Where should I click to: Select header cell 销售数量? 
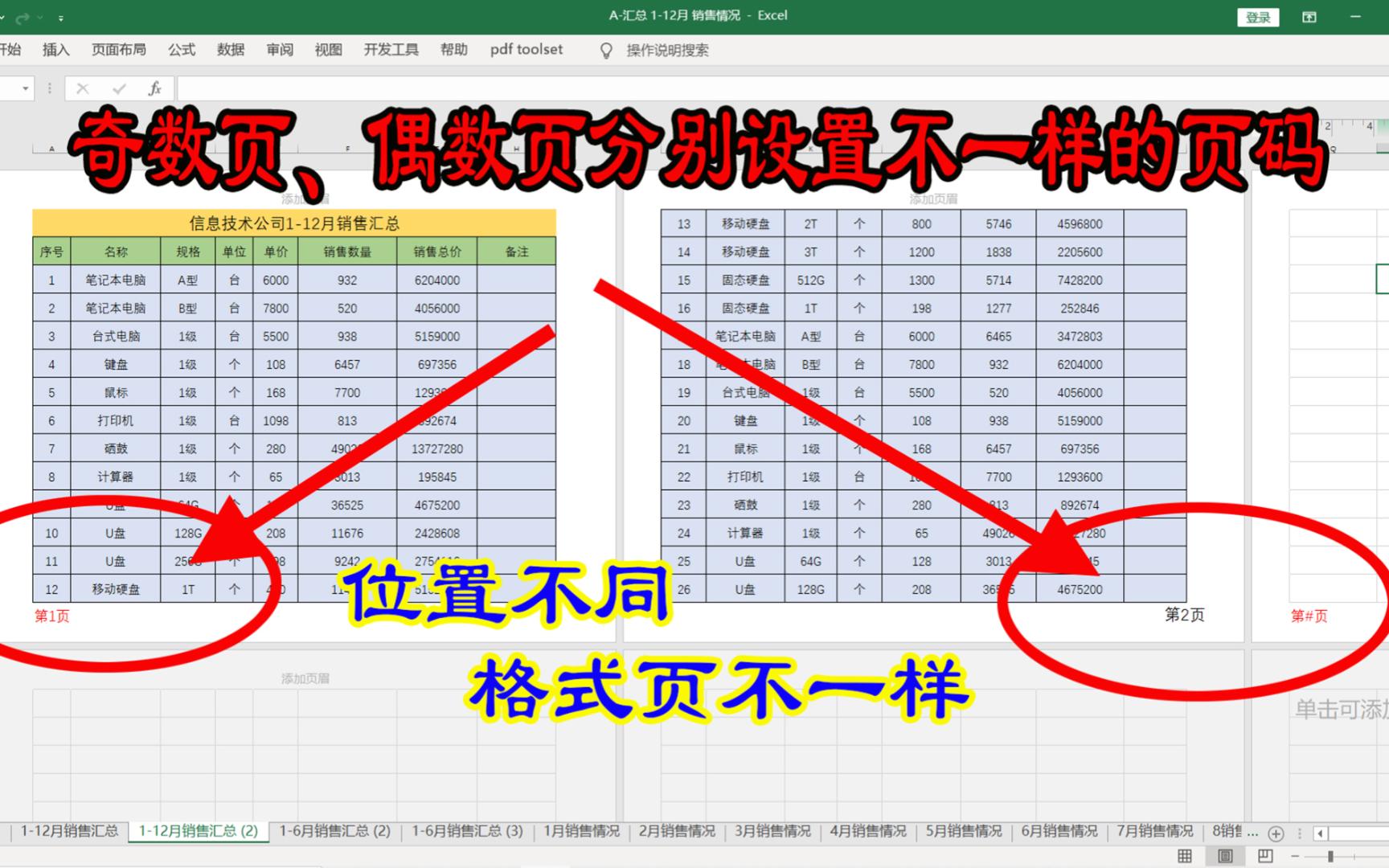click(x=347, y=252)
